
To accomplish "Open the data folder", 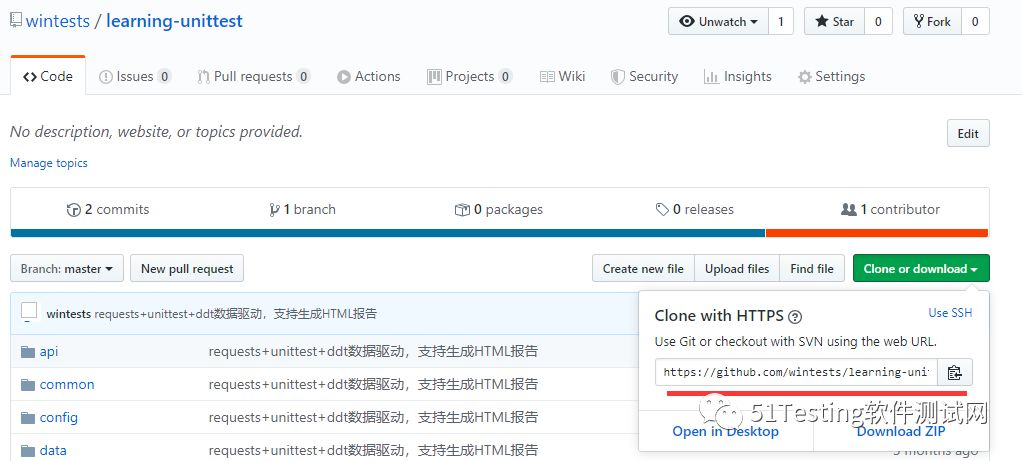I will click(53, 451).
